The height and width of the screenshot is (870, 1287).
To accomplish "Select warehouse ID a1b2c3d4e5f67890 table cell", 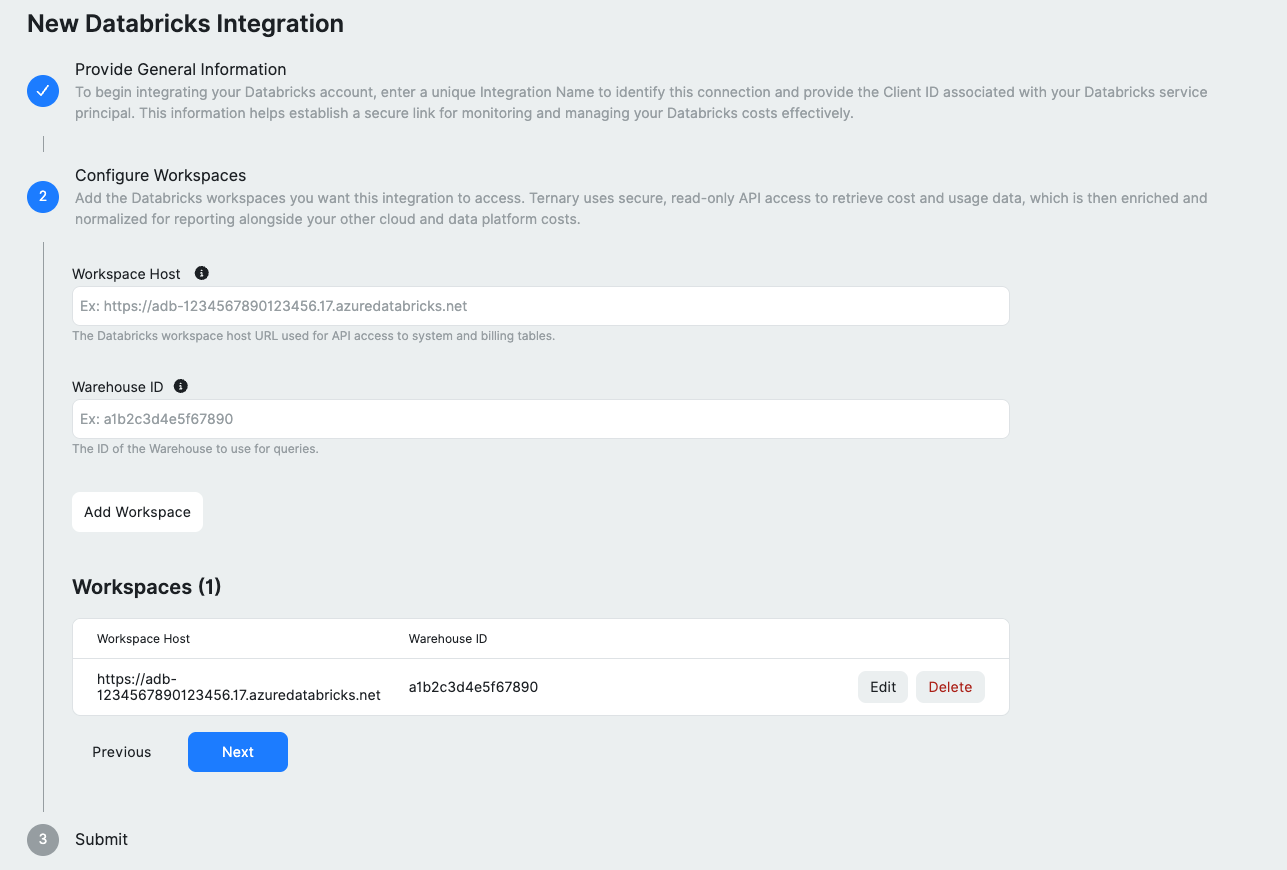I will pyautogui.click(x=473, y=687).
